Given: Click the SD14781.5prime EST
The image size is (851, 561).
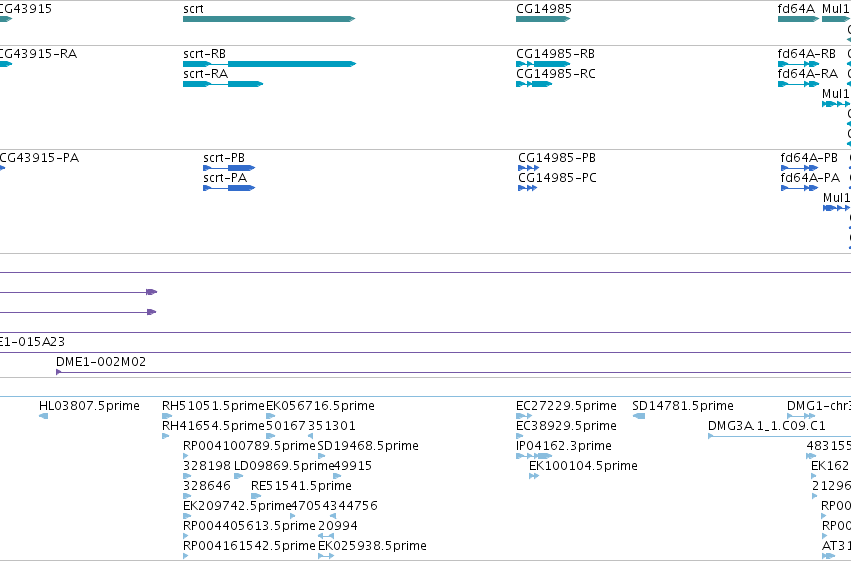Looking at the screenshot, I should point(639,416).
